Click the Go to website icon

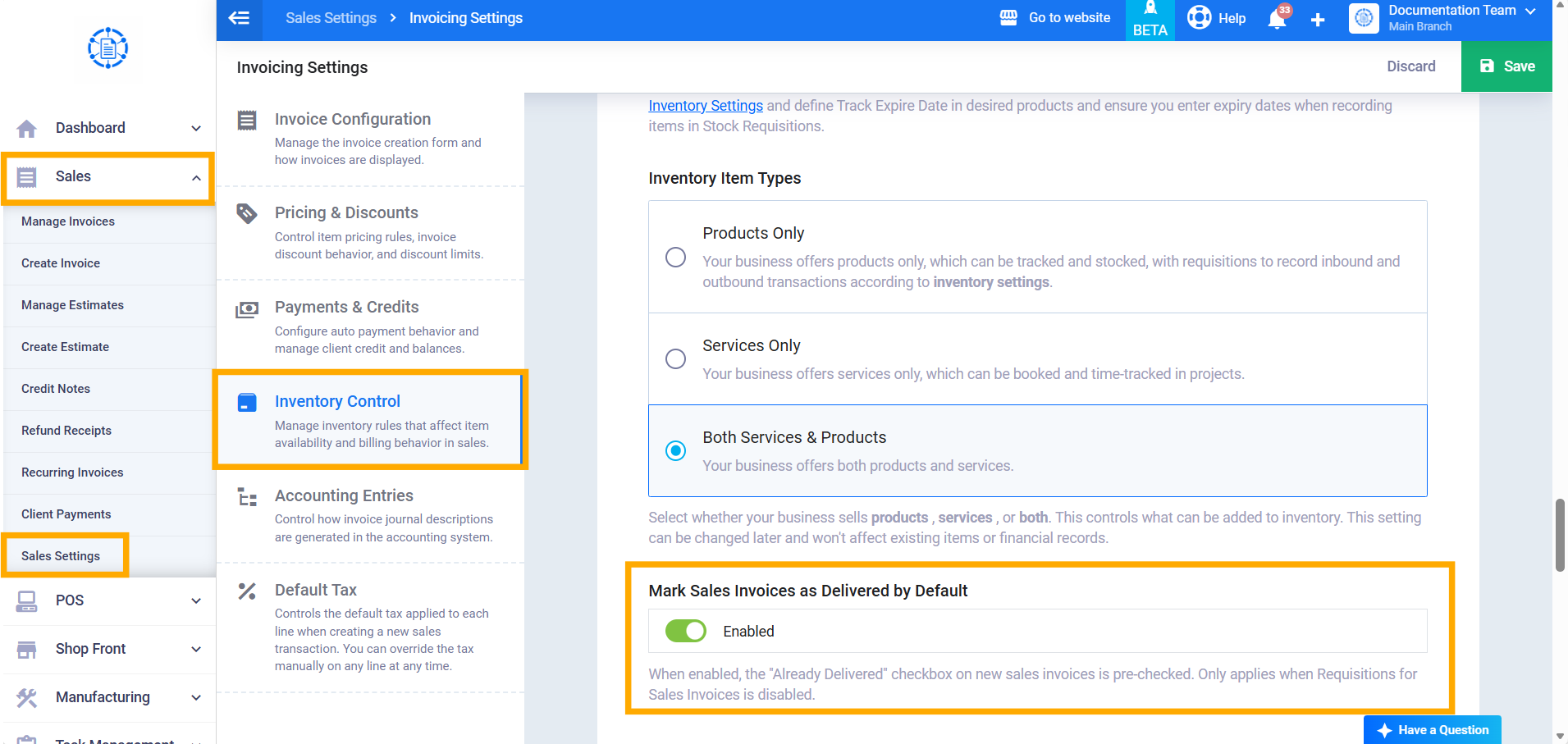click(1008, 17)
